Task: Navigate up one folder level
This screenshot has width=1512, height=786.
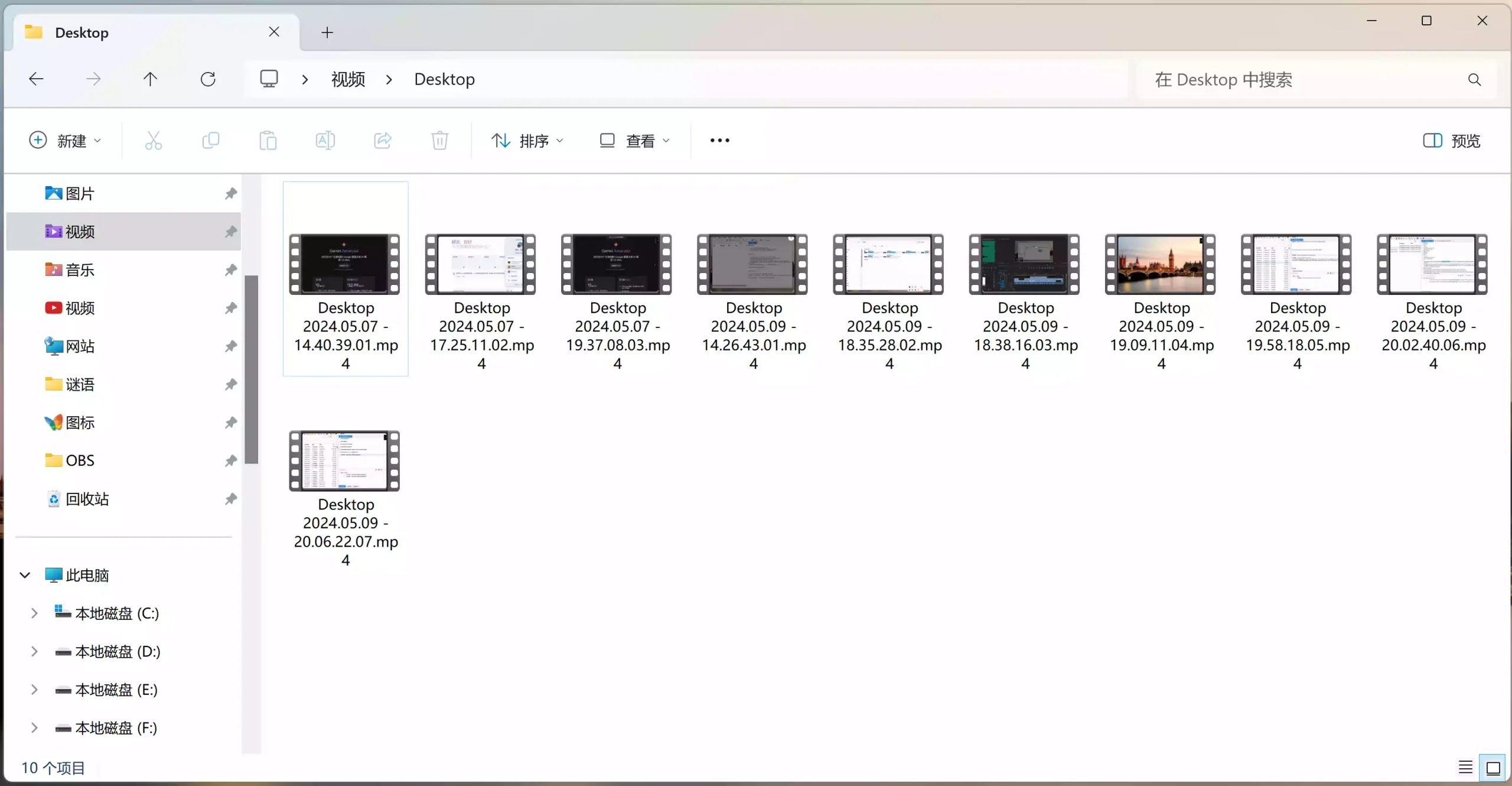Action: (x=150, y=79)
